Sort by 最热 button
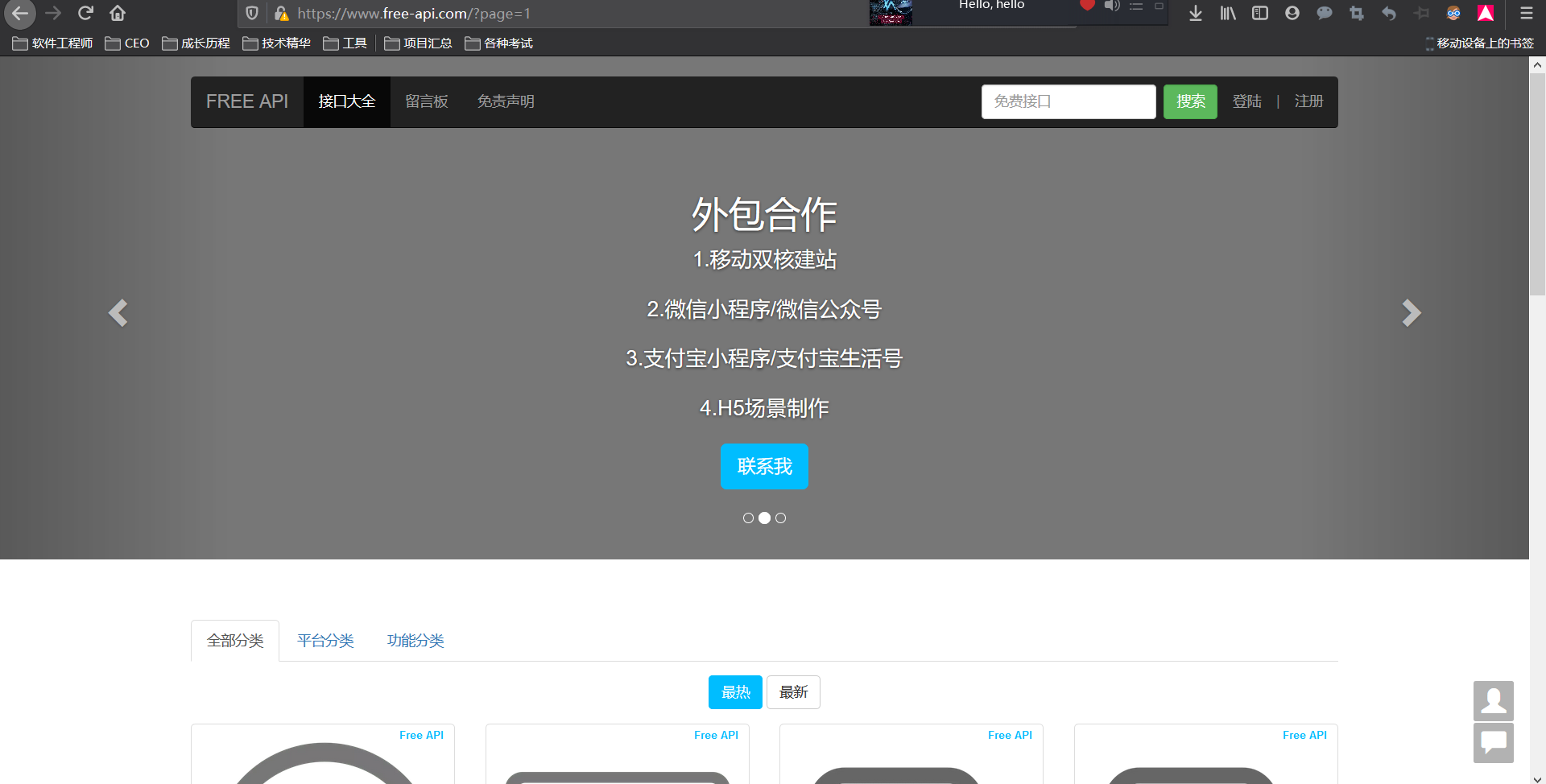 click(735, 692)
